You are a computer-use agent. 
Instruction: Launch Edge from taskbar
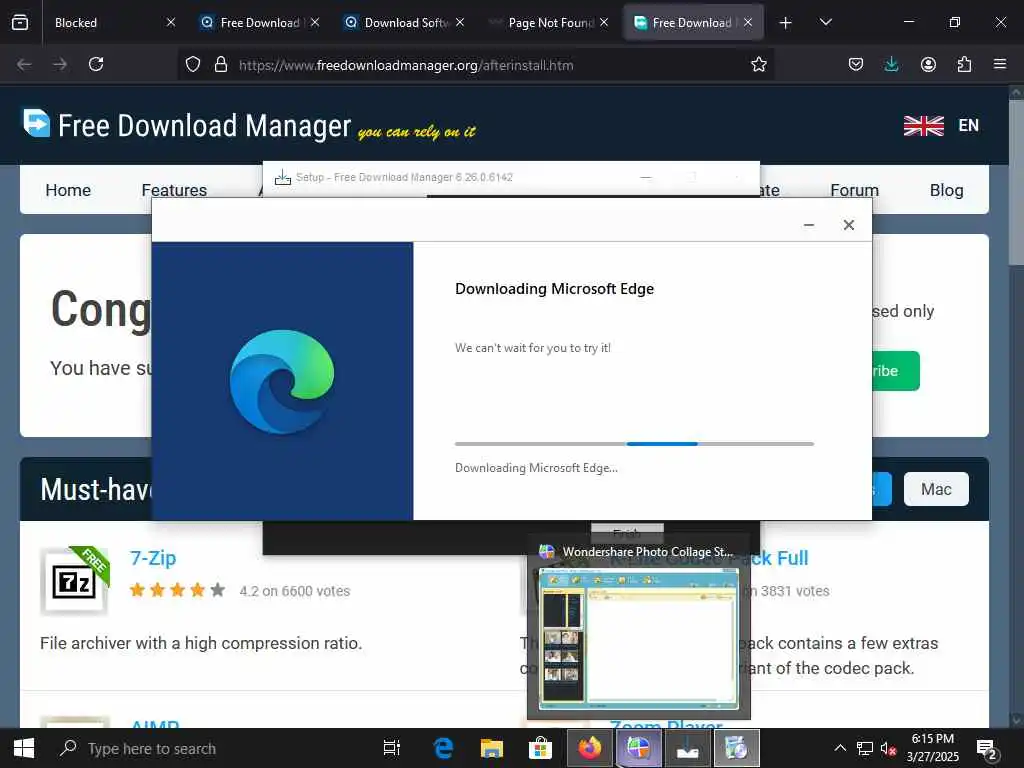point(443,748)
